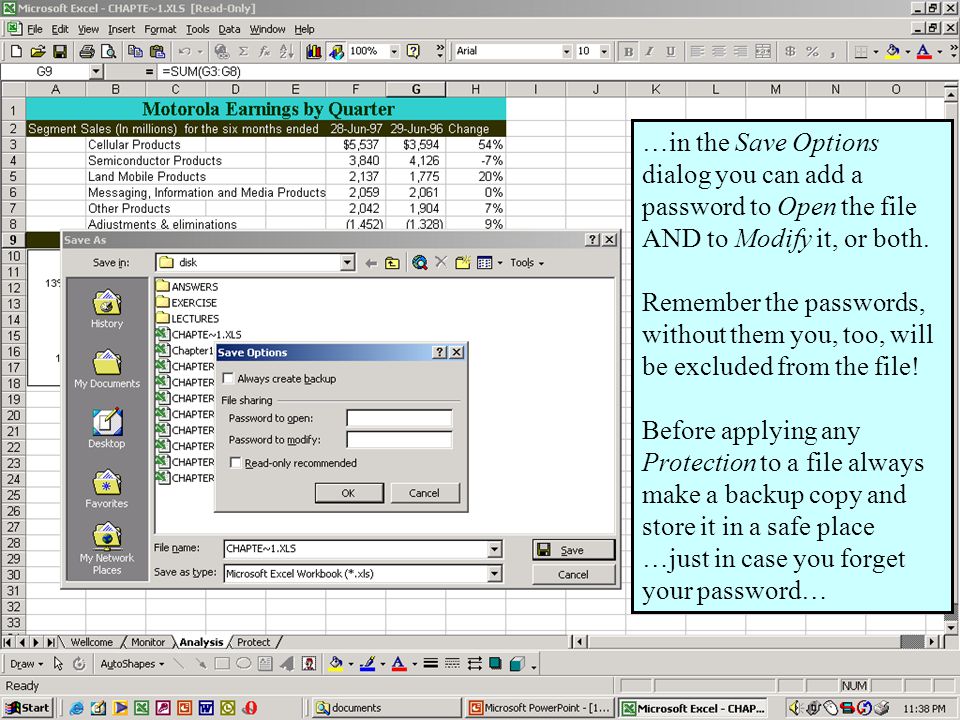Expand the File name dropdown arrow
The height and width of the screenshot is (720, 960).
pos(495,549)
